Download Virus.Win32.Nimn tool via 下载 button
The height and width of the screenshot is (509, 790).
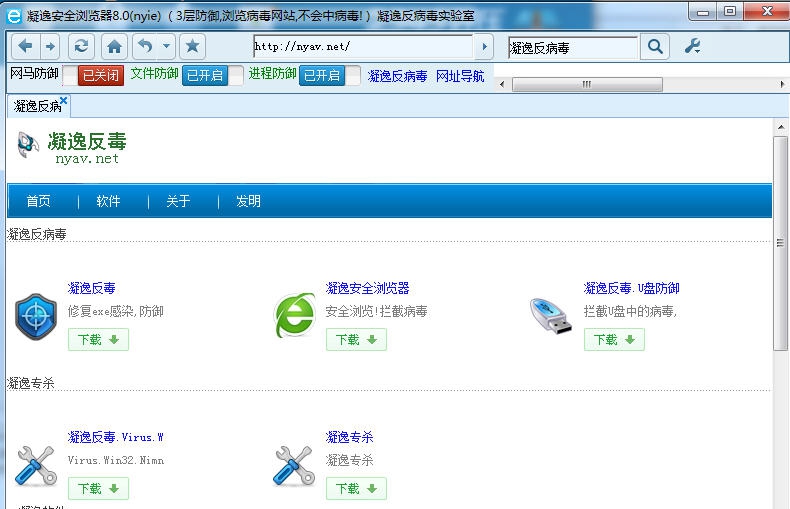pos(98,488)
